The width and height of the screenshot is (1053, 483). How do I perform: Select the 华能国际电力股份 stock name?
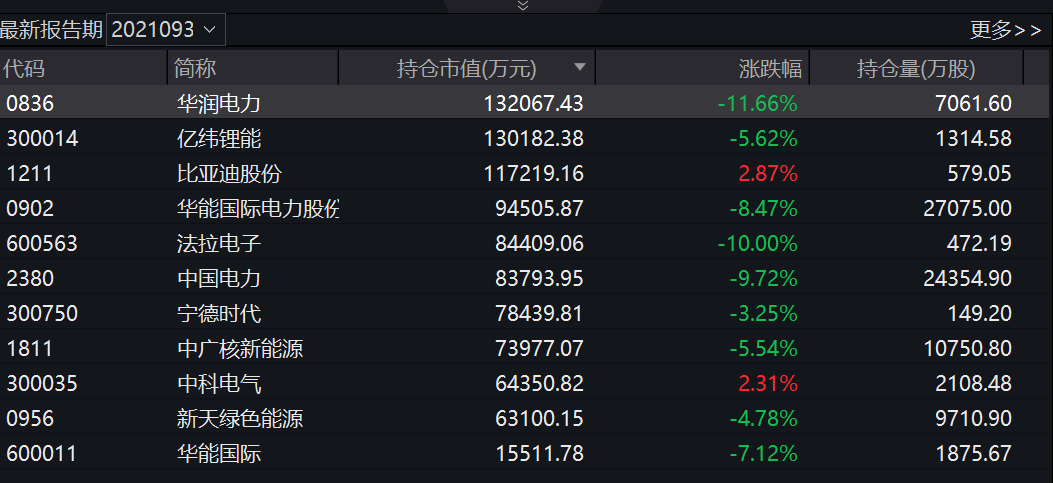coord(258,208)
